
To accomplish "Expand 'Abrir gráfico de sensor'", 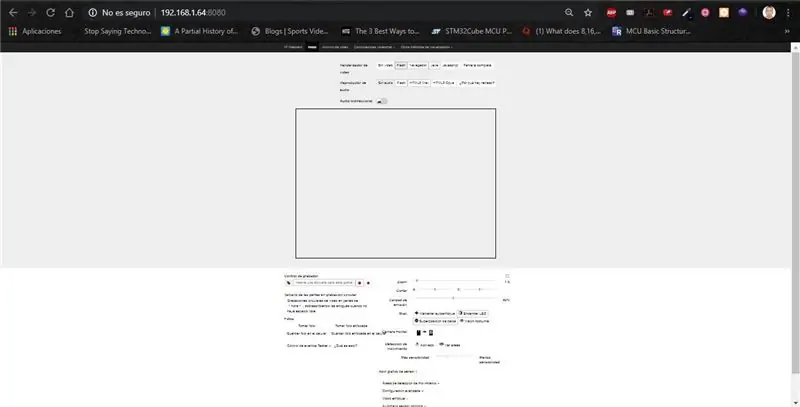I will click(398, 372).
